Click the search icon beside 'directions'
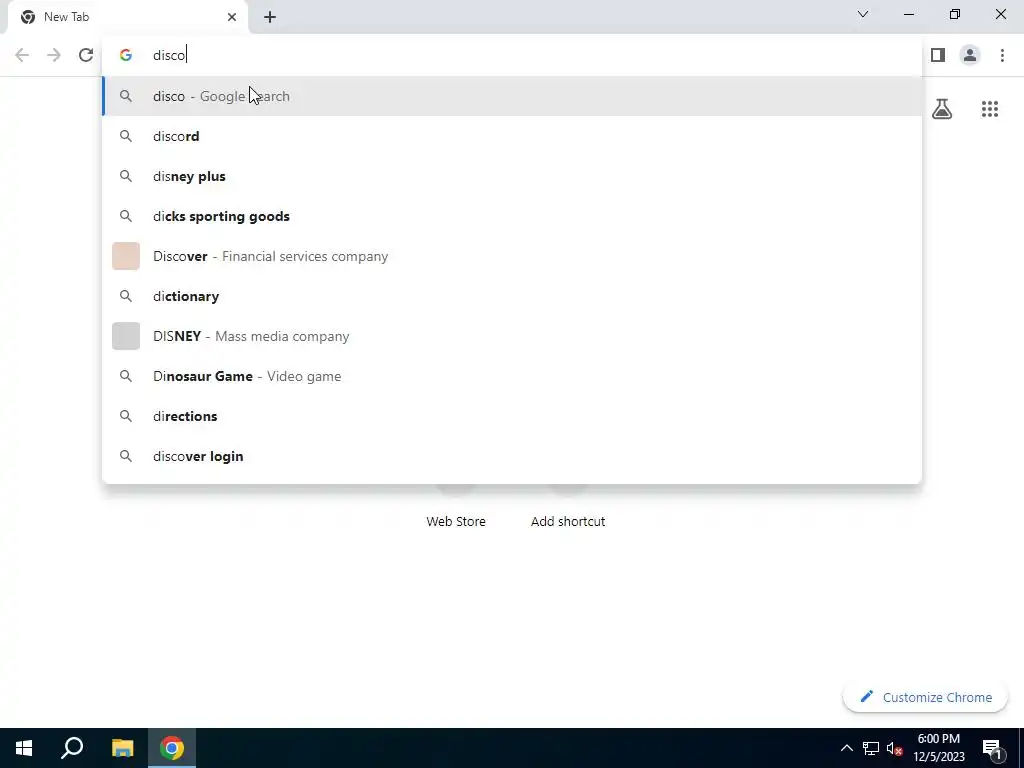The width and height of the screenshot is (1024, 768). 126,416
